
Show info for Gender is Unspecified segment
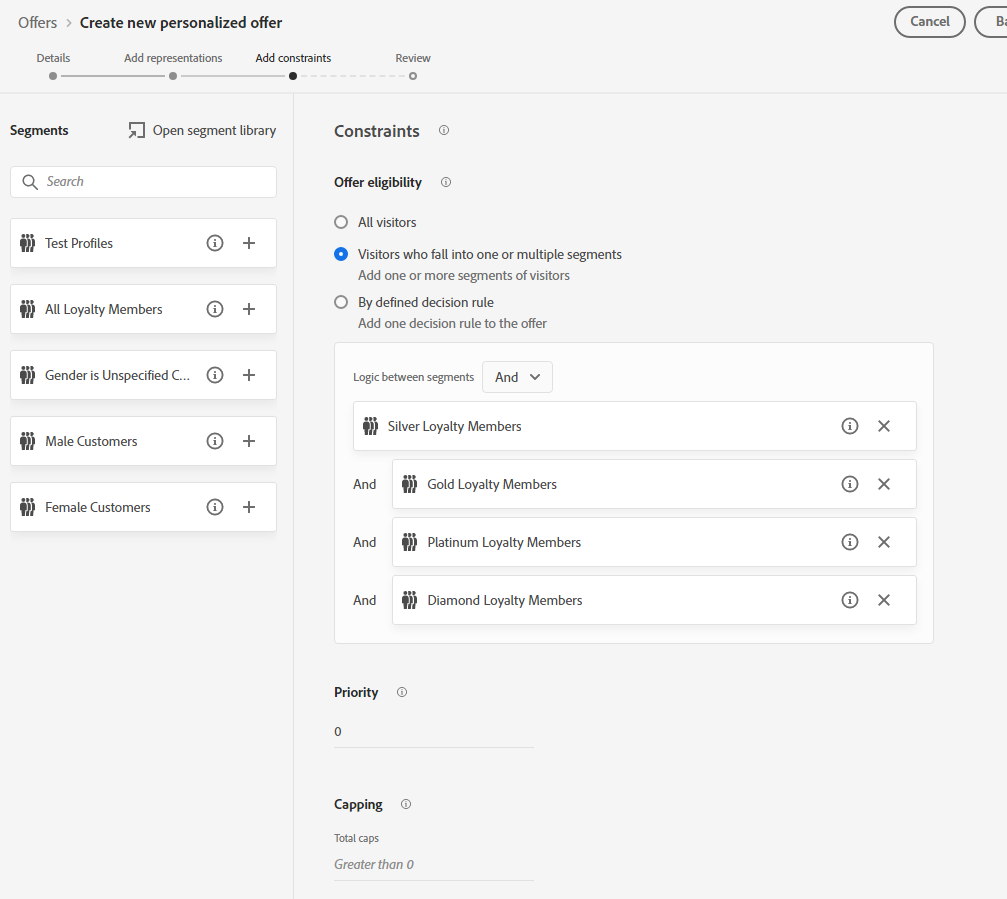click(215, 375)
